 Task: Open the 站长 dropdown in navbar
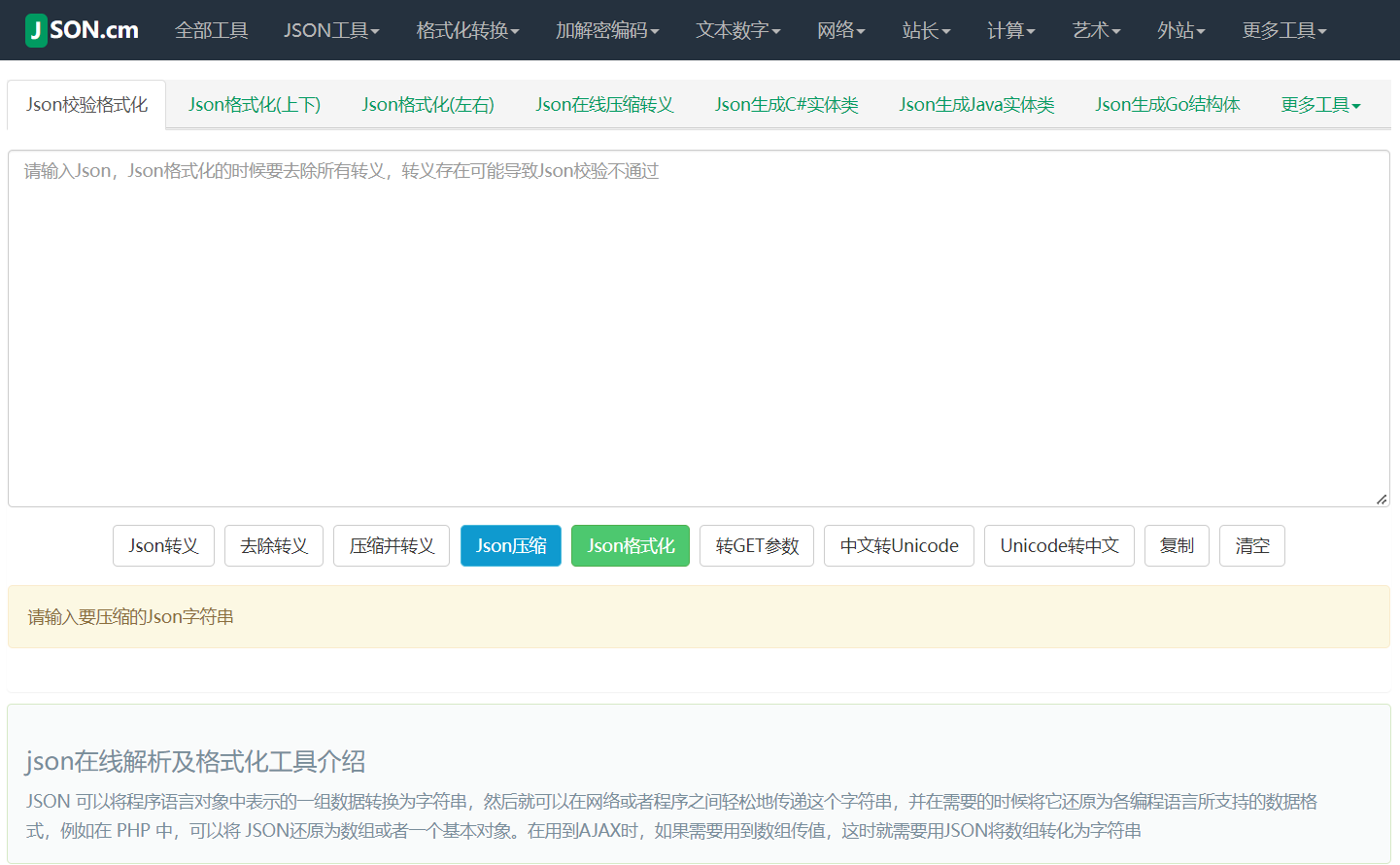925,30
